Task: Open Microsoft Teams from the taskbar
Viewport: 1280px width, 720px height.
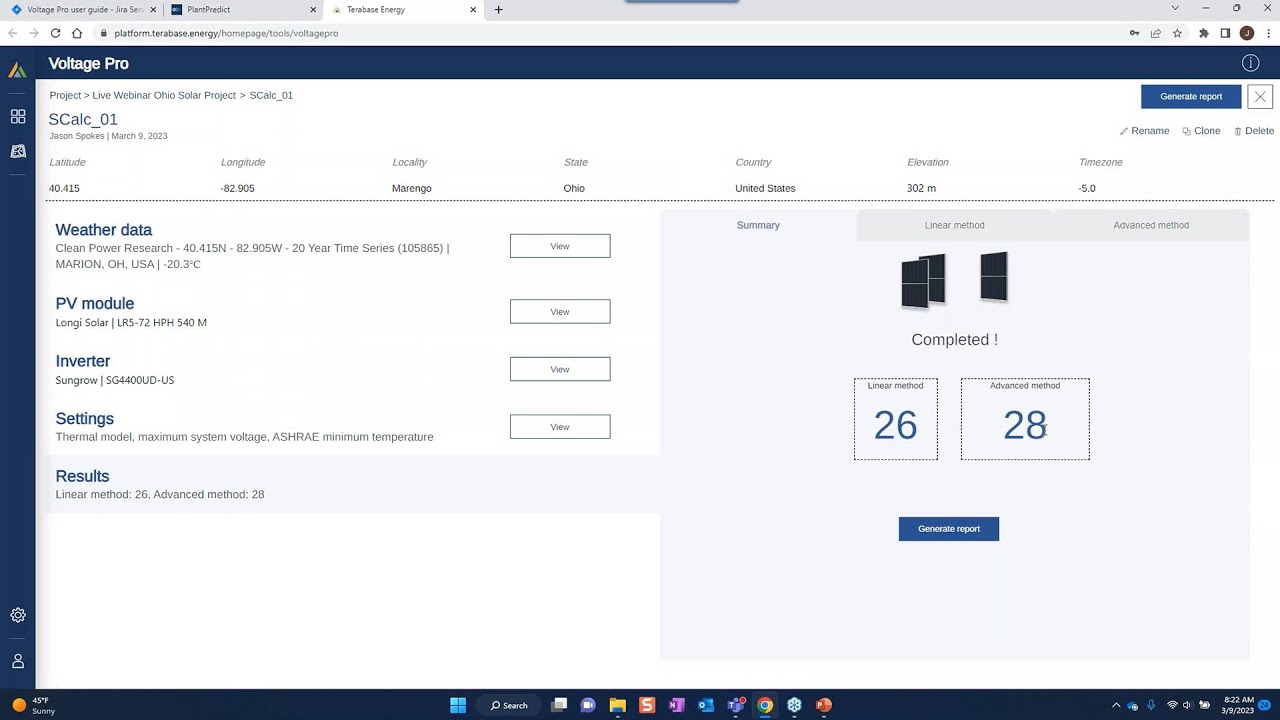Action: 736,705
